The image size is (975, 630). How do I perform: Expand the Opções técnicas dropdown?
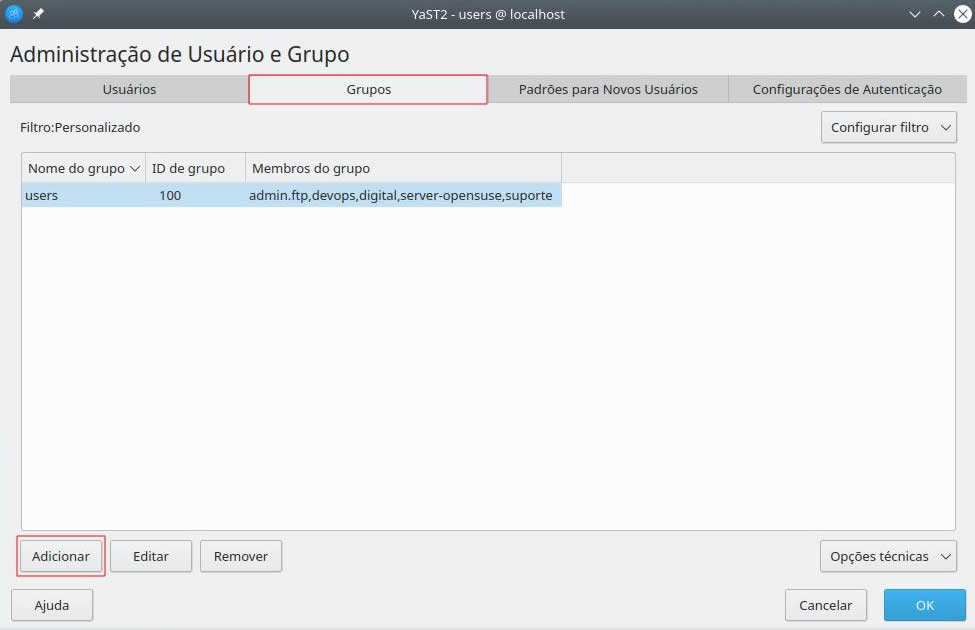888,556
